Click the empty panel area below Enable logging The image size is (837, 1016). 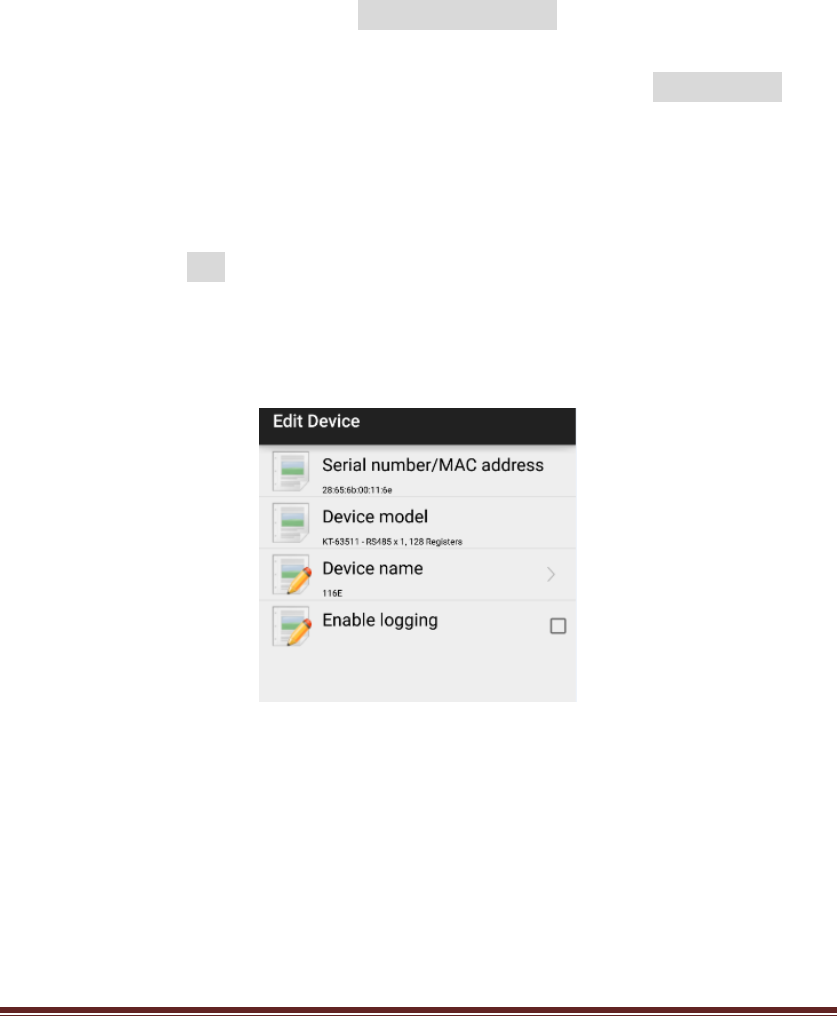pos(418,676)
